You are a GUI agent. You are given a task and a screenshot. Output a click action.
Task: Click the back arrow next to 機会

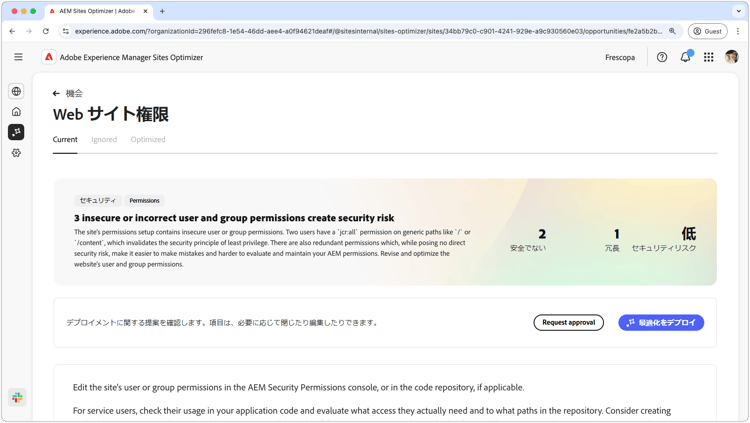coord(56,93)
